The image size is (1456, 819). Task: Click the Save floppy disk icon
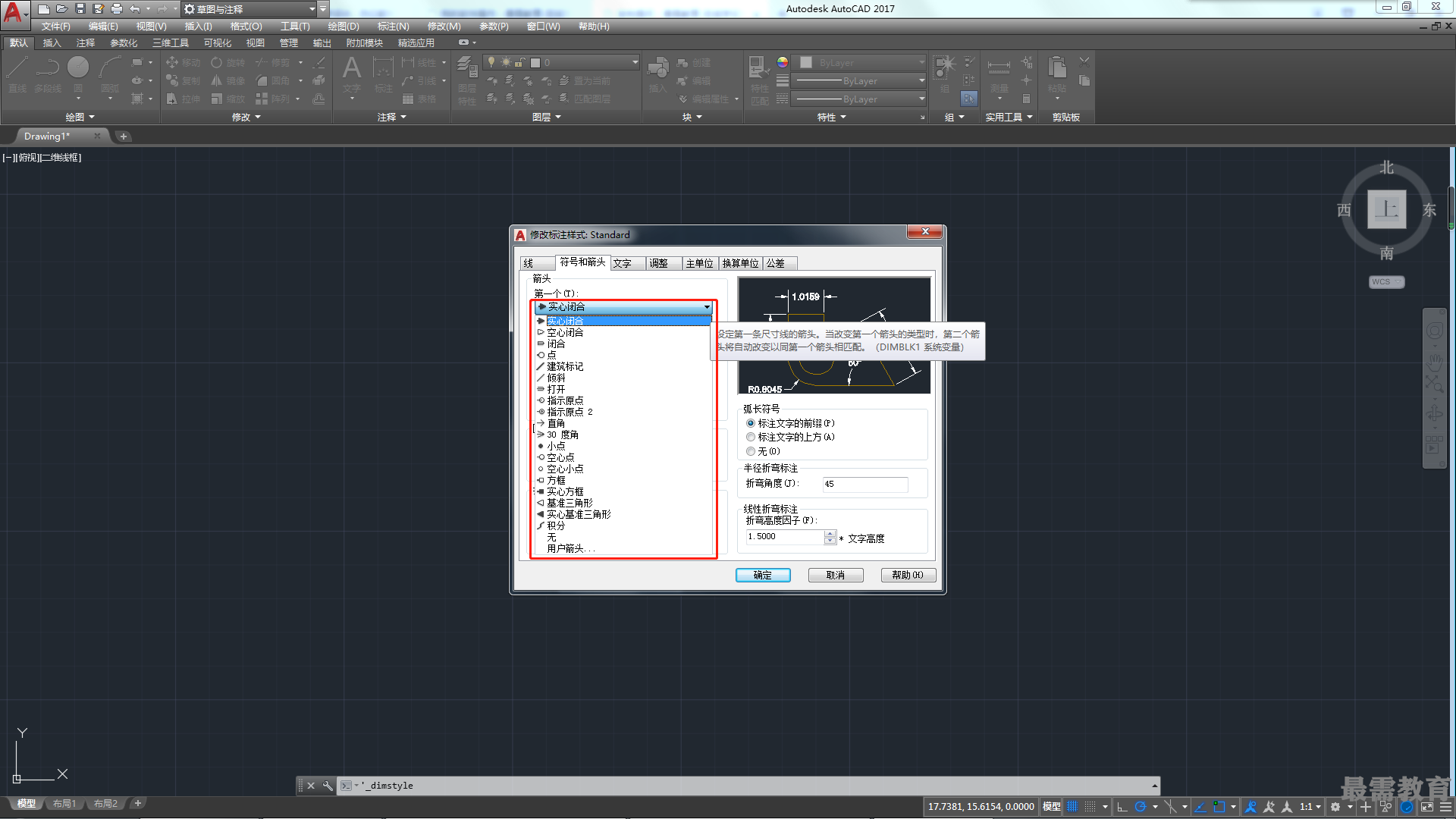coord(80,9)
